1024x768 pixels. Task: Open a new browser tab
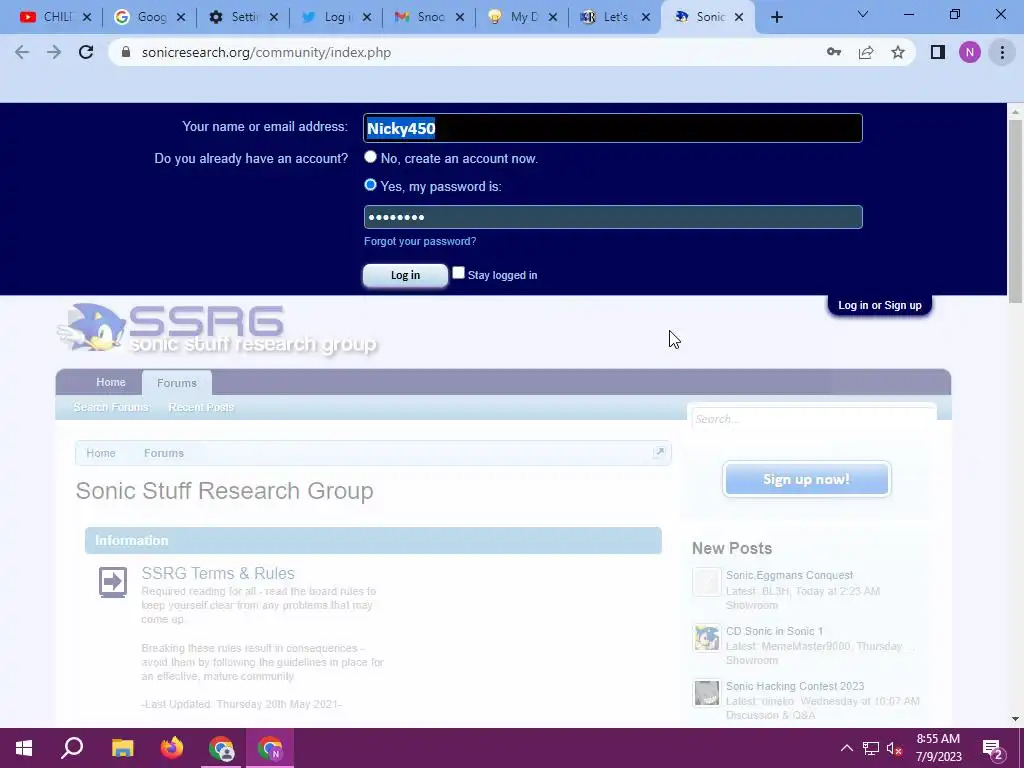coord(776,18)
